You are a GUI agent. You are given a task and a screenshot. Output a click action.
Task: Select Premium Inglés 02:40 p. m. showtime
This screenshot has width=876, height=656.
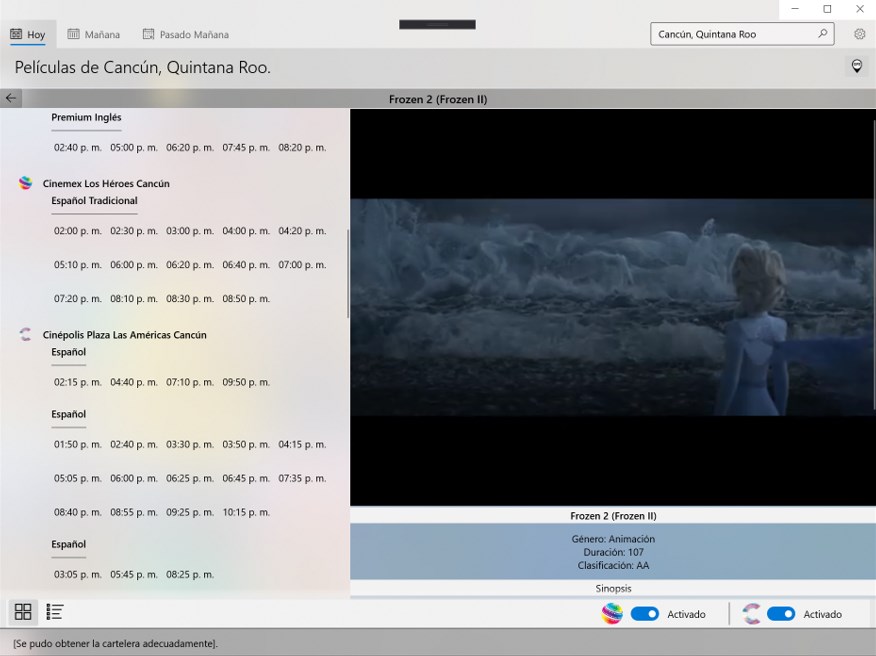[x=78, y=148]
